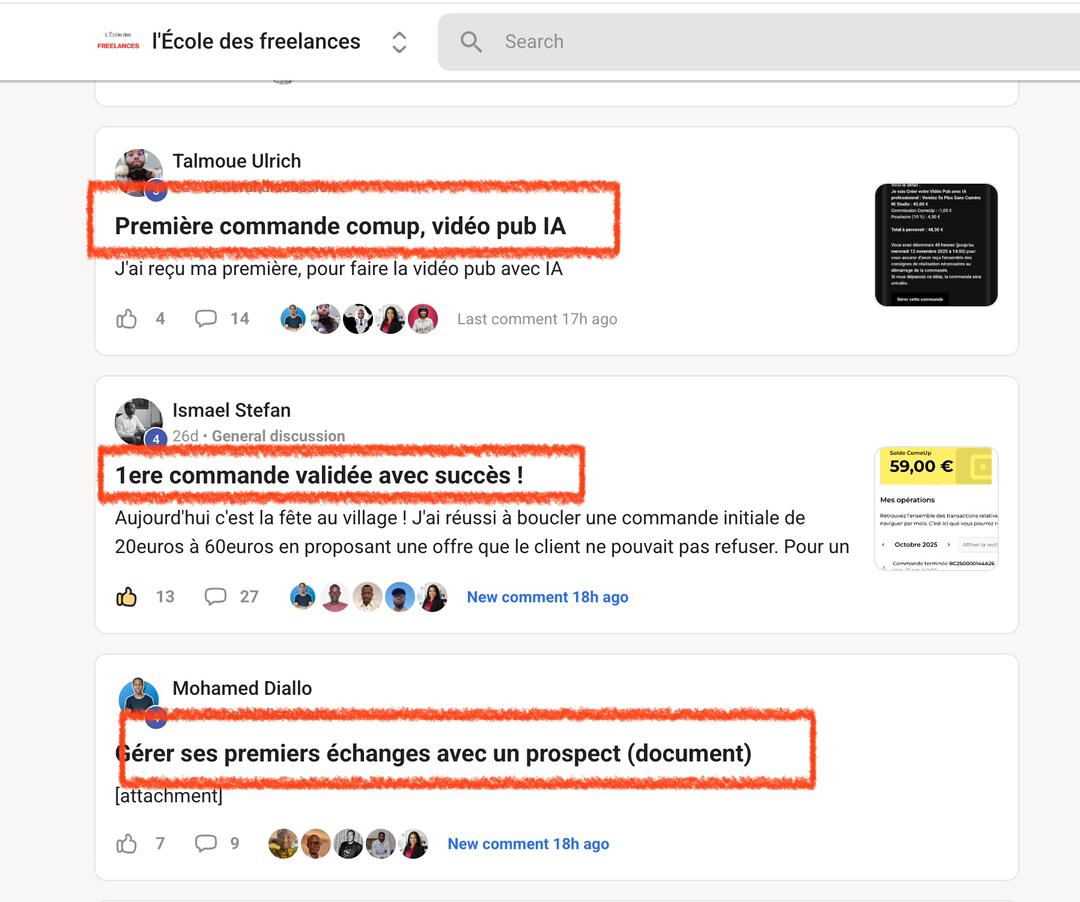Toggle like on "1ere commande validée" post
Screen dimensions: 1080x902
[x=127, y=597]
